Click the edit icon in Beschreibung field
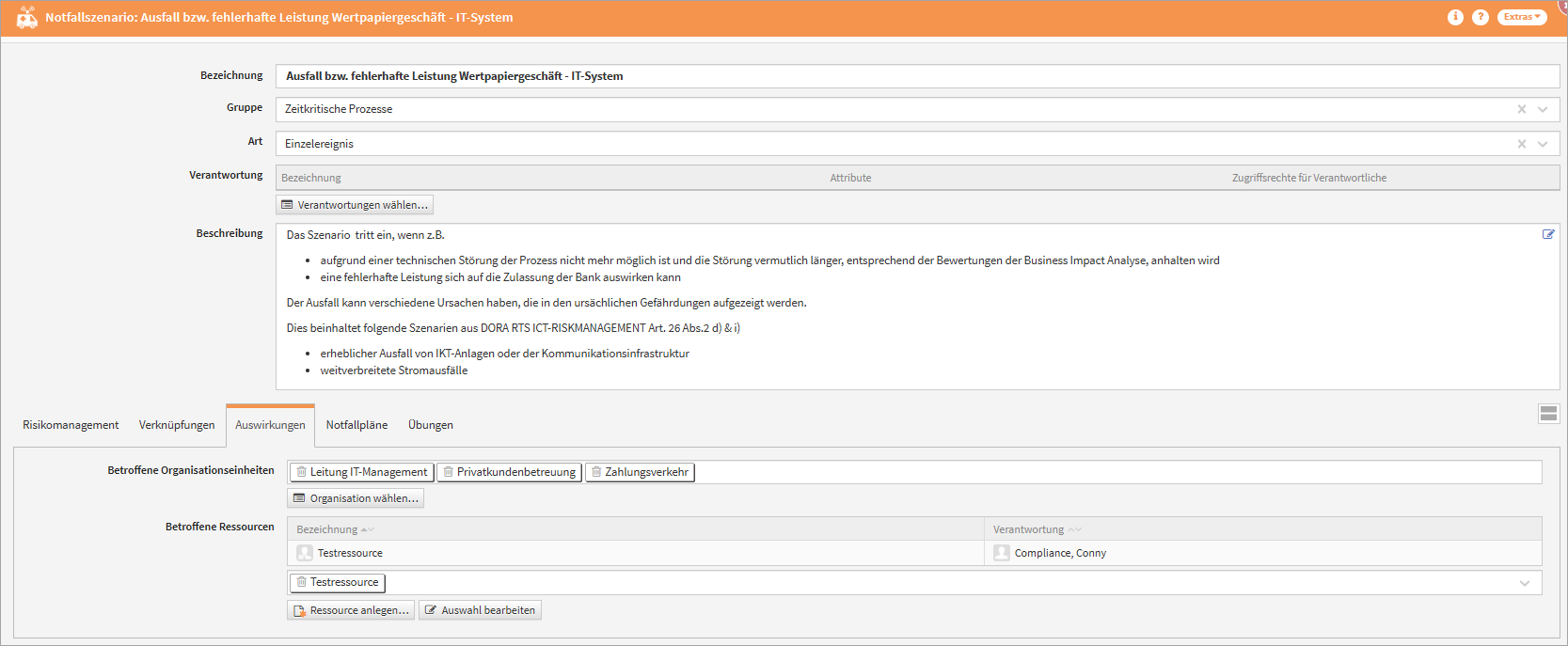The image size is (1568, 646). (x=1548, y=234)
